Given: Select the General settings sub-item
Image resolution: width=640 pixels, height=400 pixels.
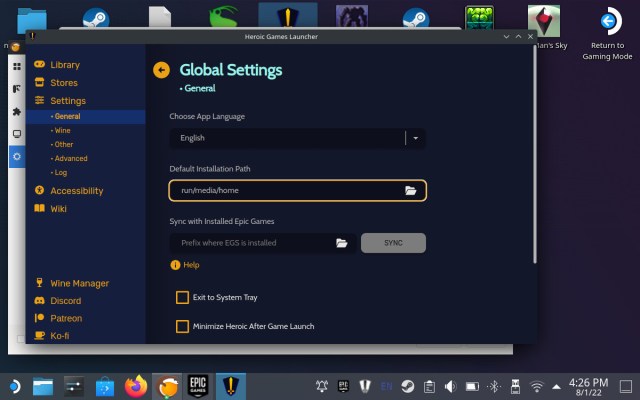Looking at the screenshot, I should click(86, 116).
